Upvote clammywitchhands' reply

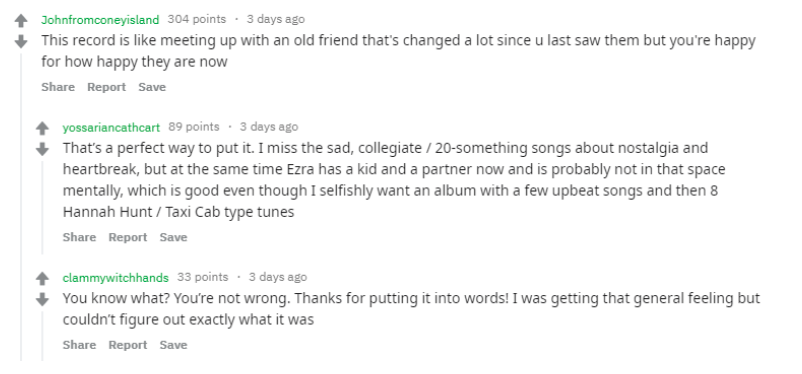42,278
